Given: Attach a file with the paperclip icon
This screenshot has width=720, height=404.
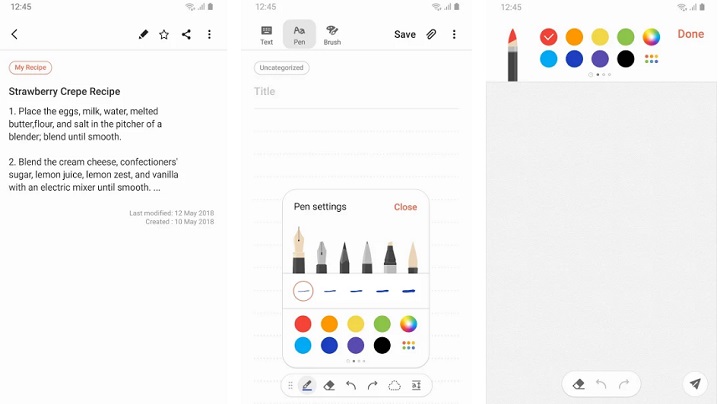Looking at the screenshot, I should [x=431, y=34].
